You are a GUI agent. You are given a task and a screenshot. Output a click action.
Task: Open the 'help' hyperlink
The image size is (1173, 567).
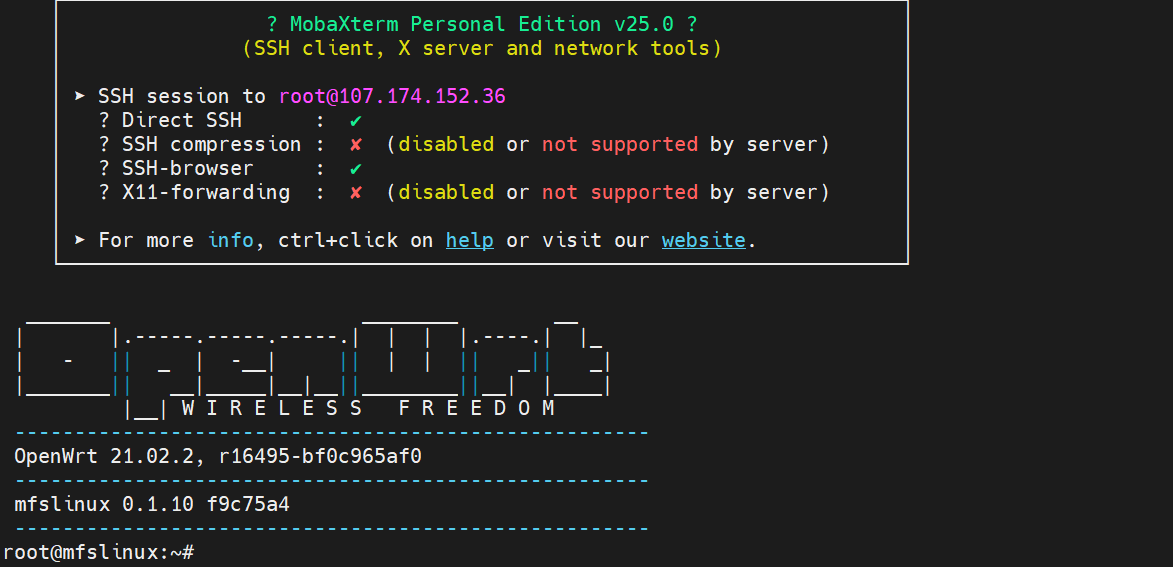[x=470, y=240]
